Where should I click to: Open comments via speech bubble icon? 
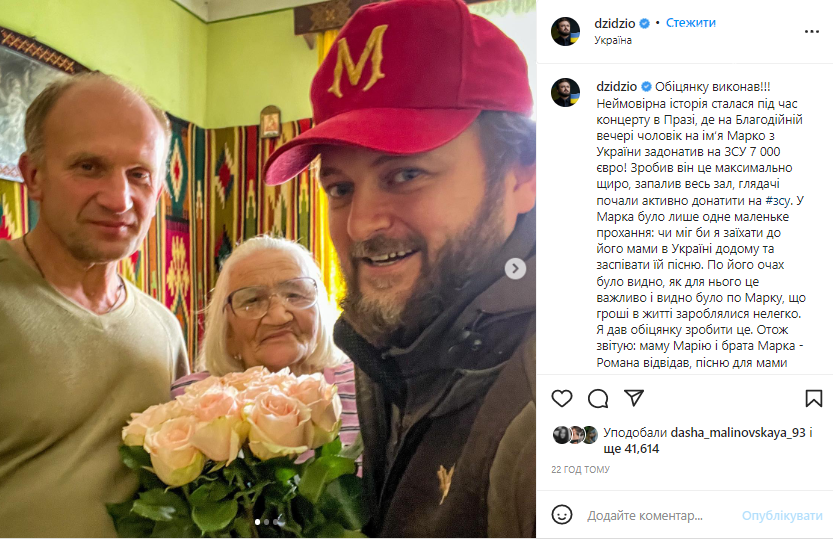598,398
